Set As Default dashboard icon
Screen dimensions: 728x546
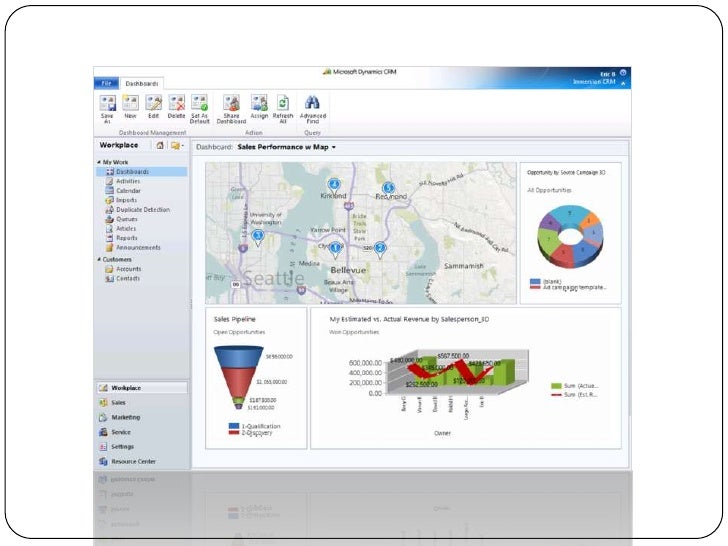click(200, 109)
